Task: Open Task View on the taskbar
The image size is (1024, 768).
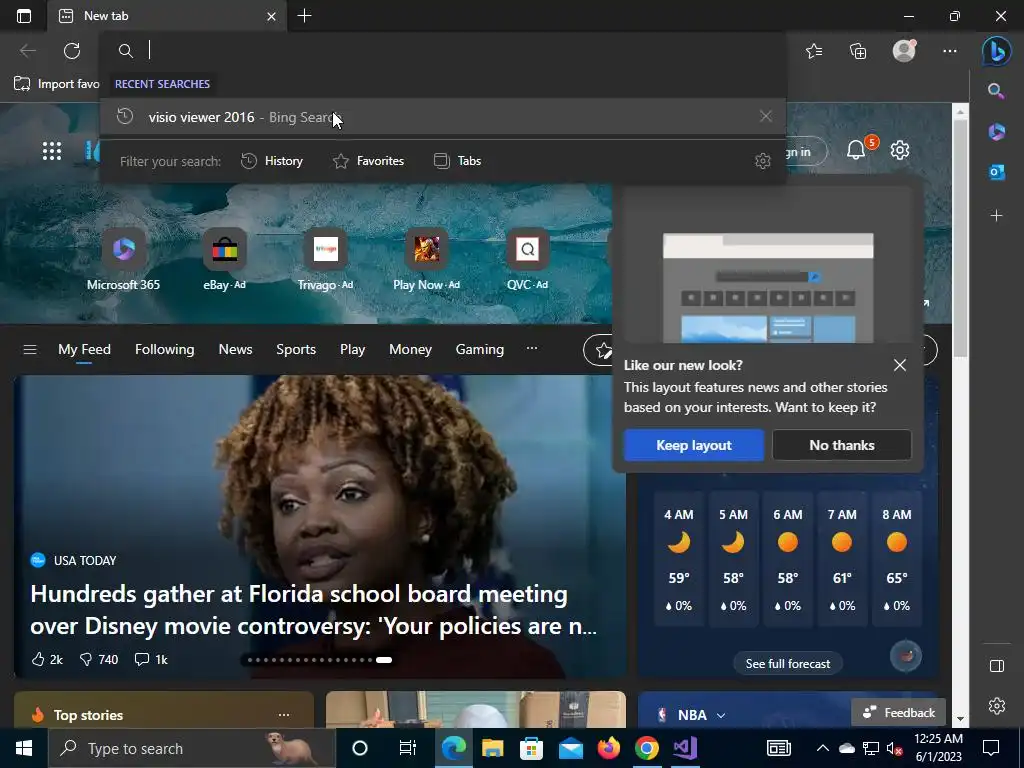Action: (x=408, y=748)
